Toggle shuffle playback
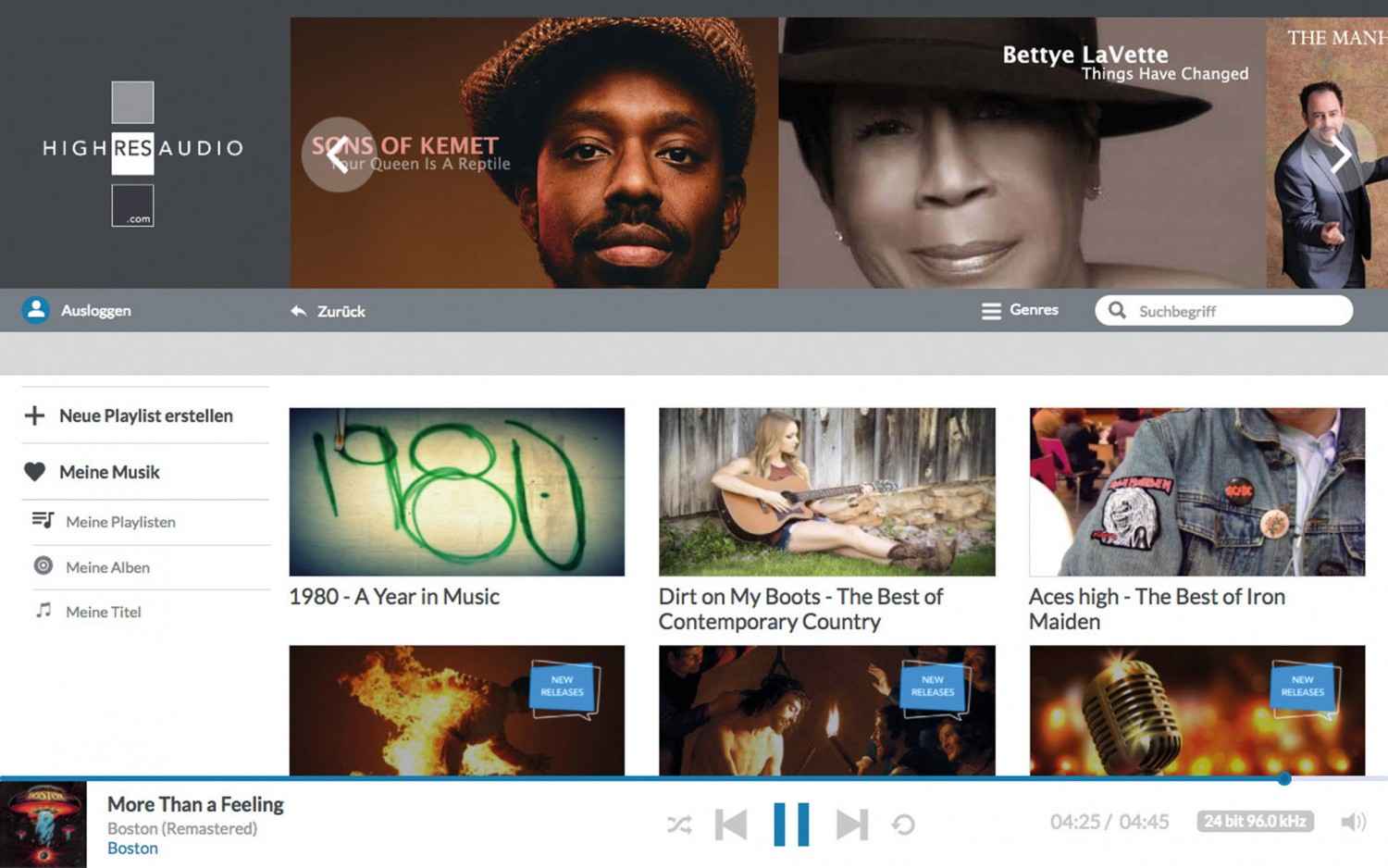This screenshot has height=868, width=1388. [x=679, y=825]
